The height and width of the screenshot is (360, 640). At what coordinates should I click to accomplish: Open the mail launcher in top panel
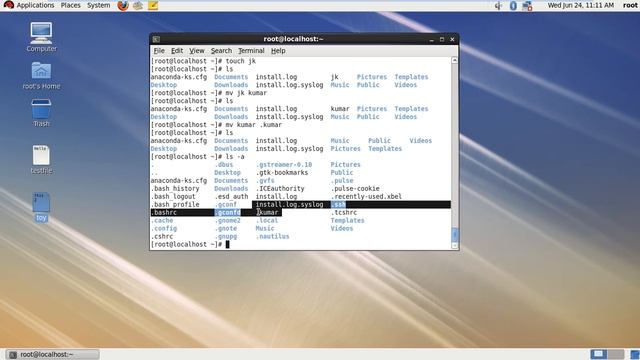(x=138, y=5)
